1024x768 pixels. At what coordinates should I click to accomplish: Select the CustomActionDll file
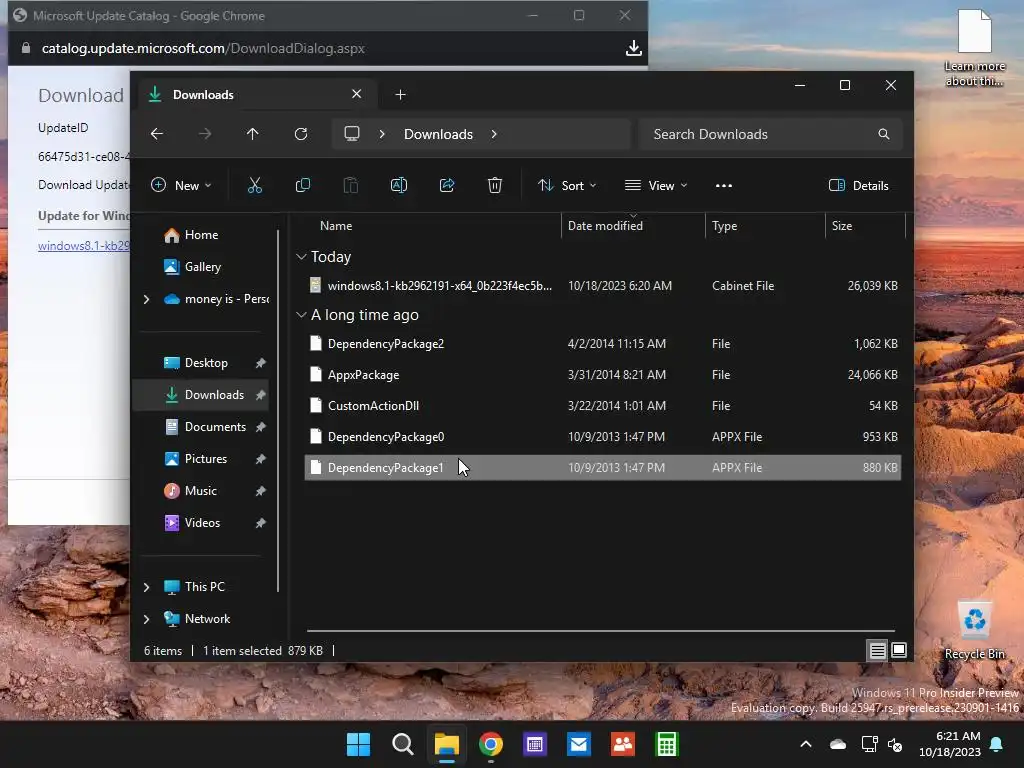(x=602, y=406)
